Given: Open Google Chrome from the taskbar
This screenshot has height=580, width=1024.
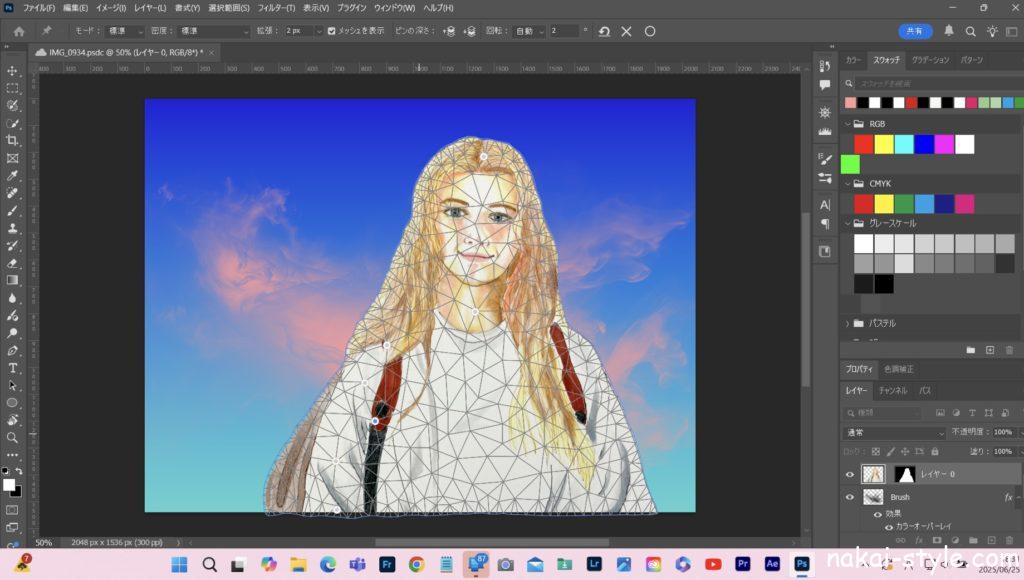Looking at the screenshot, I should point(416,564).
